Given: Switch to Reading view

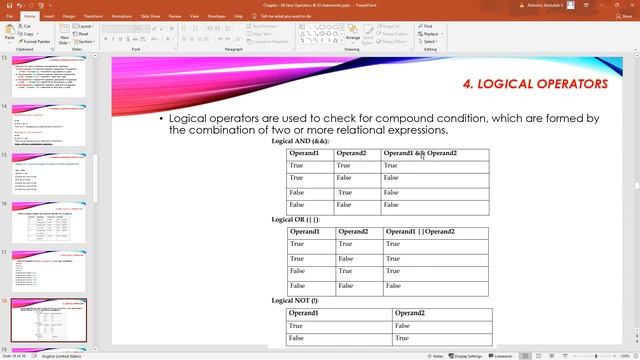Looking at the screenshot, I should (552, 356).
